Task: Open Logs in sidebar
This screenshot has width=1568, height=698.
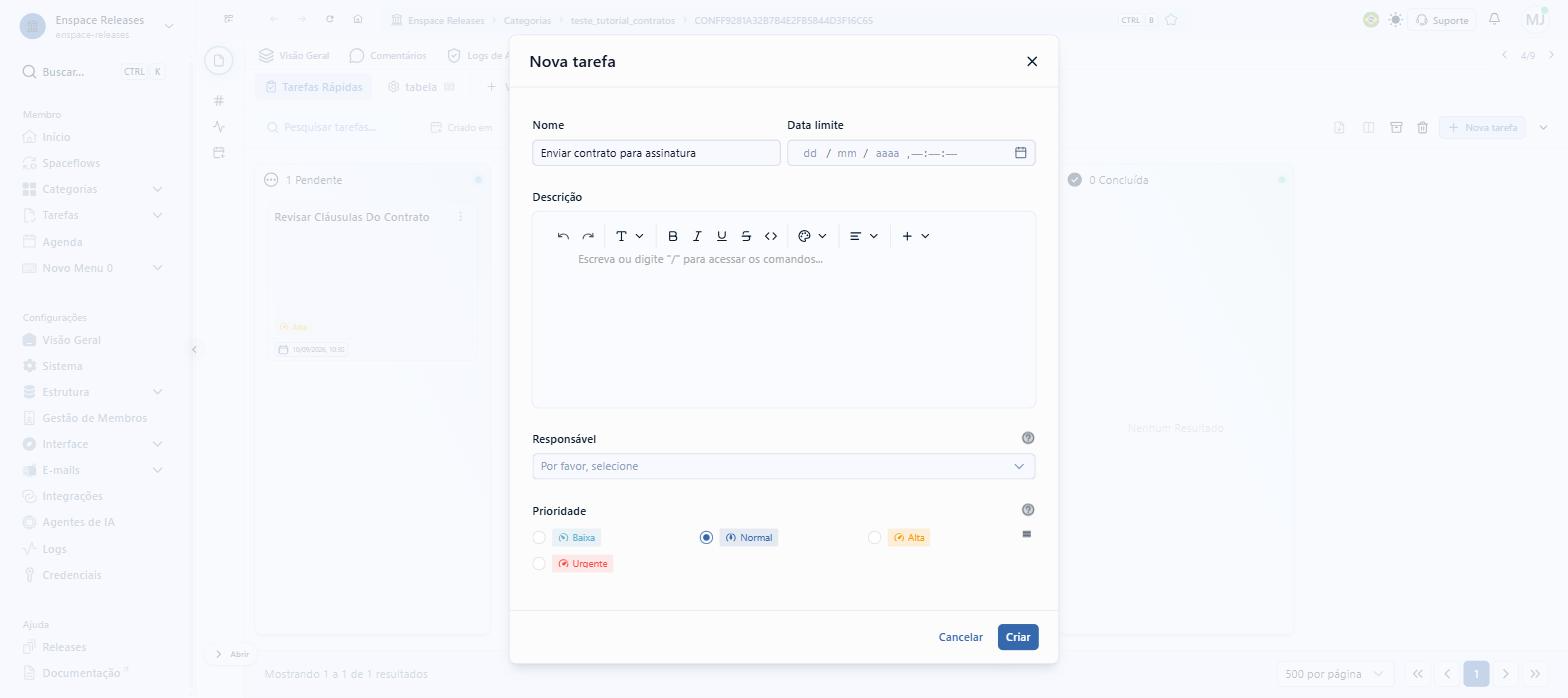Action: pyautogui.click(x=93, y=549)
